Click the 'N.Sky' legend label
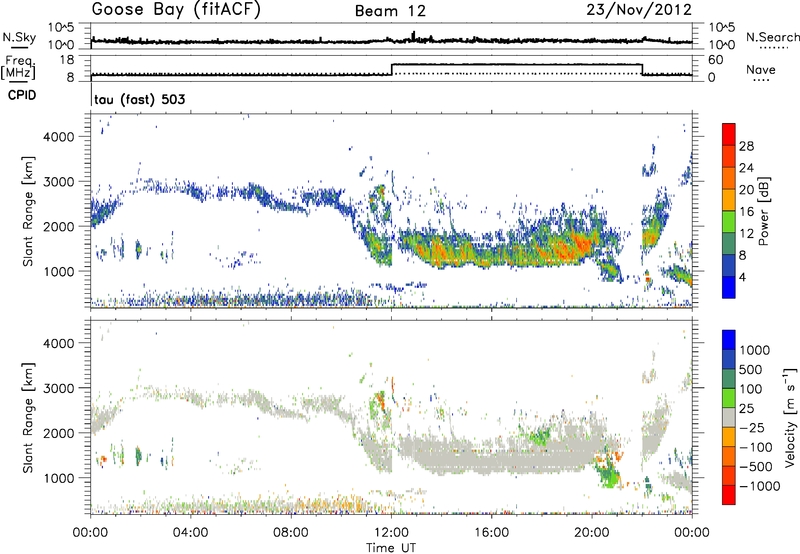Image resolution: width=800 pixels, height=554 pixels. click(x=19, y=38)
